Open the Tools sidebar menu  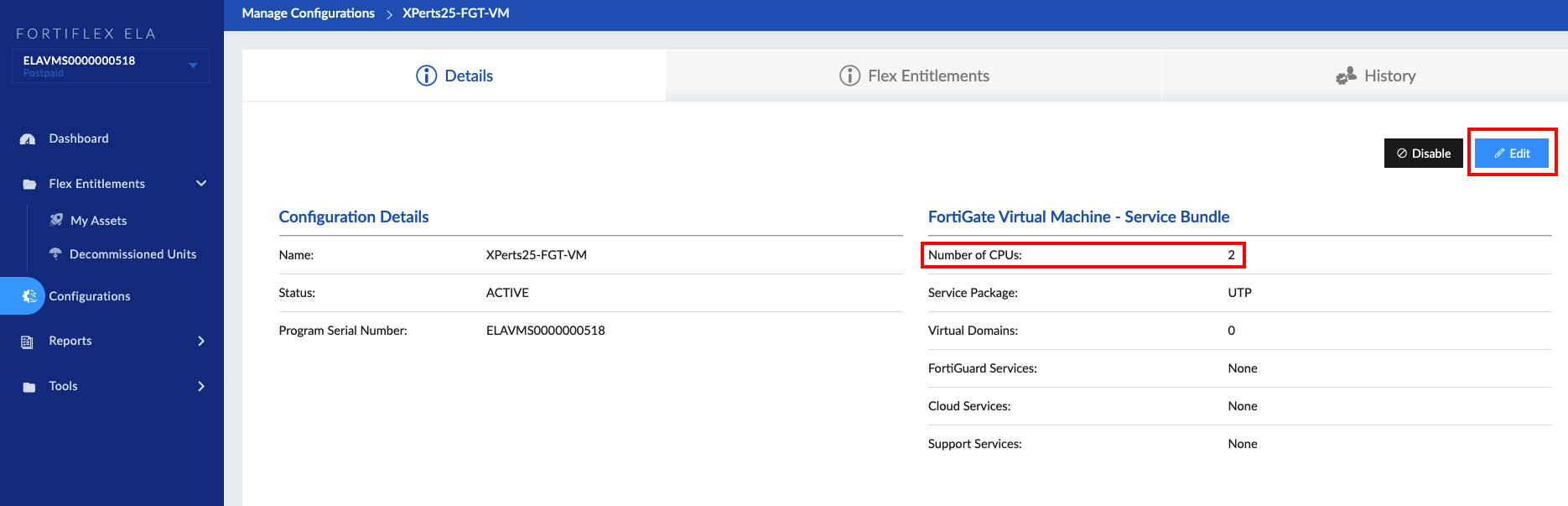63,386
